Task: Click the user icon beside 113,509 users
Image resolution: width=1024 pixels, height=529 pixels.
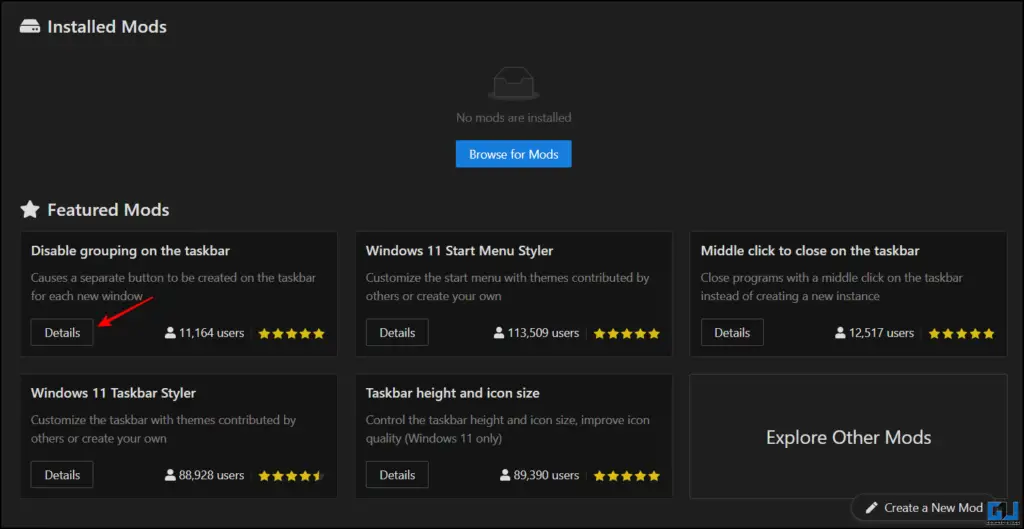Action: pos(500,333)
